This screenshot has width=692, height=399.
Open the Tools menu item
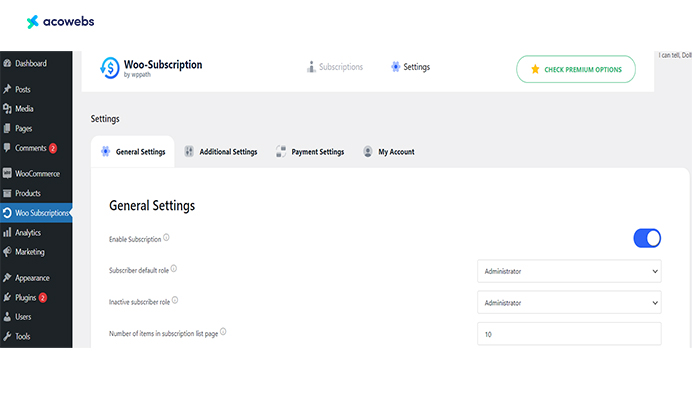pyautogui.click(x=36, y=336)
